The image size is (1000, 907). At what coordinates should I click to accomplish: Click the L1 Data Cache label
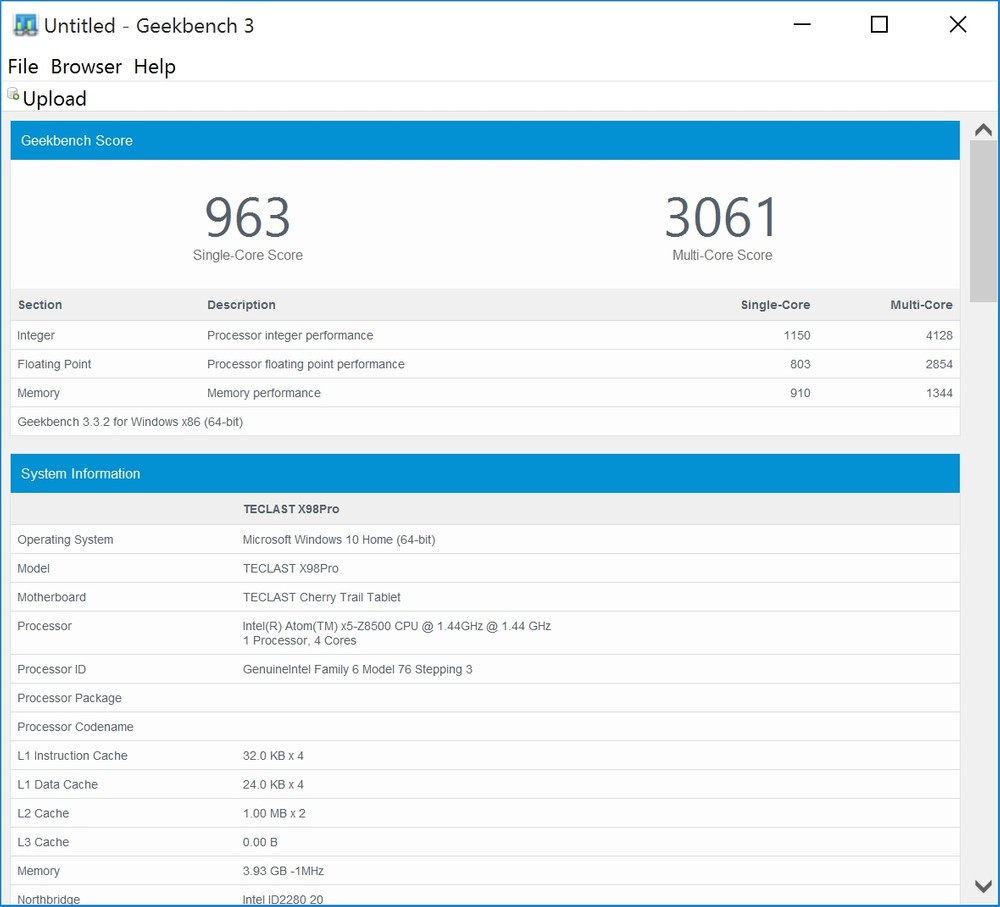[x=57, y=784]
